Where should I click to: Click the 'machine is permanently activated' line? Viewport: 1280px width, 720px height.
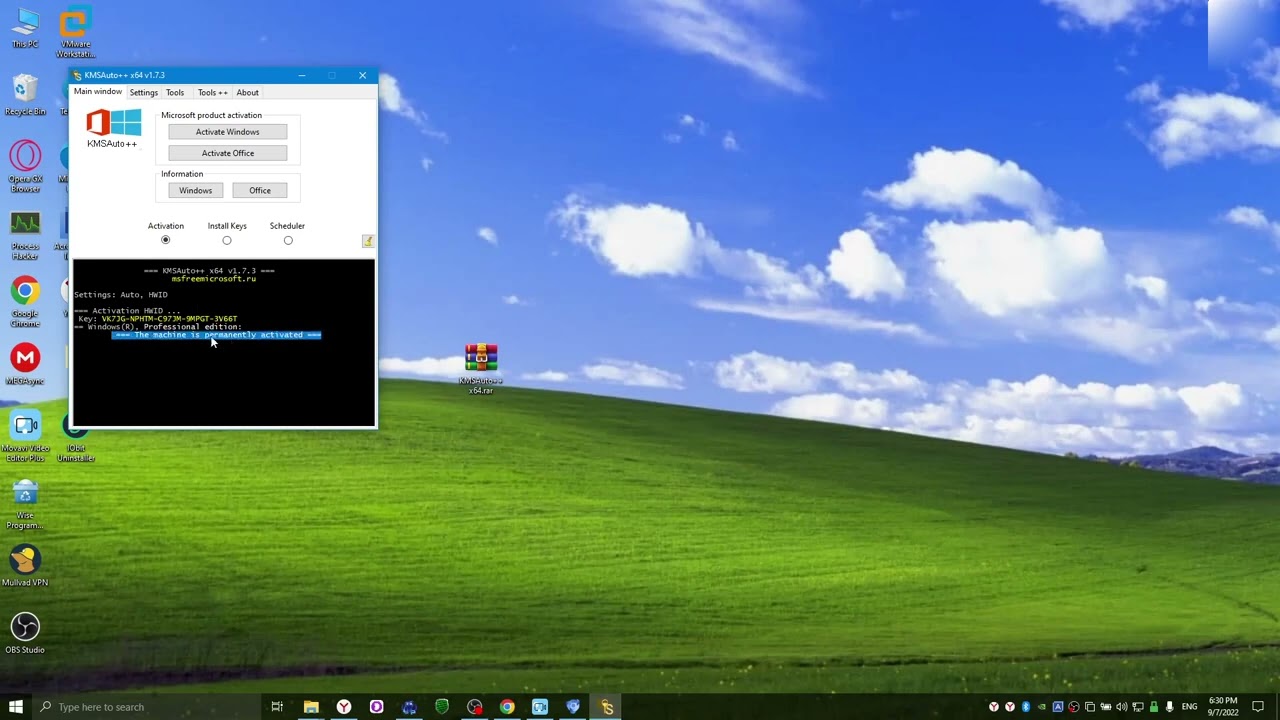click(x=216, y=335)
